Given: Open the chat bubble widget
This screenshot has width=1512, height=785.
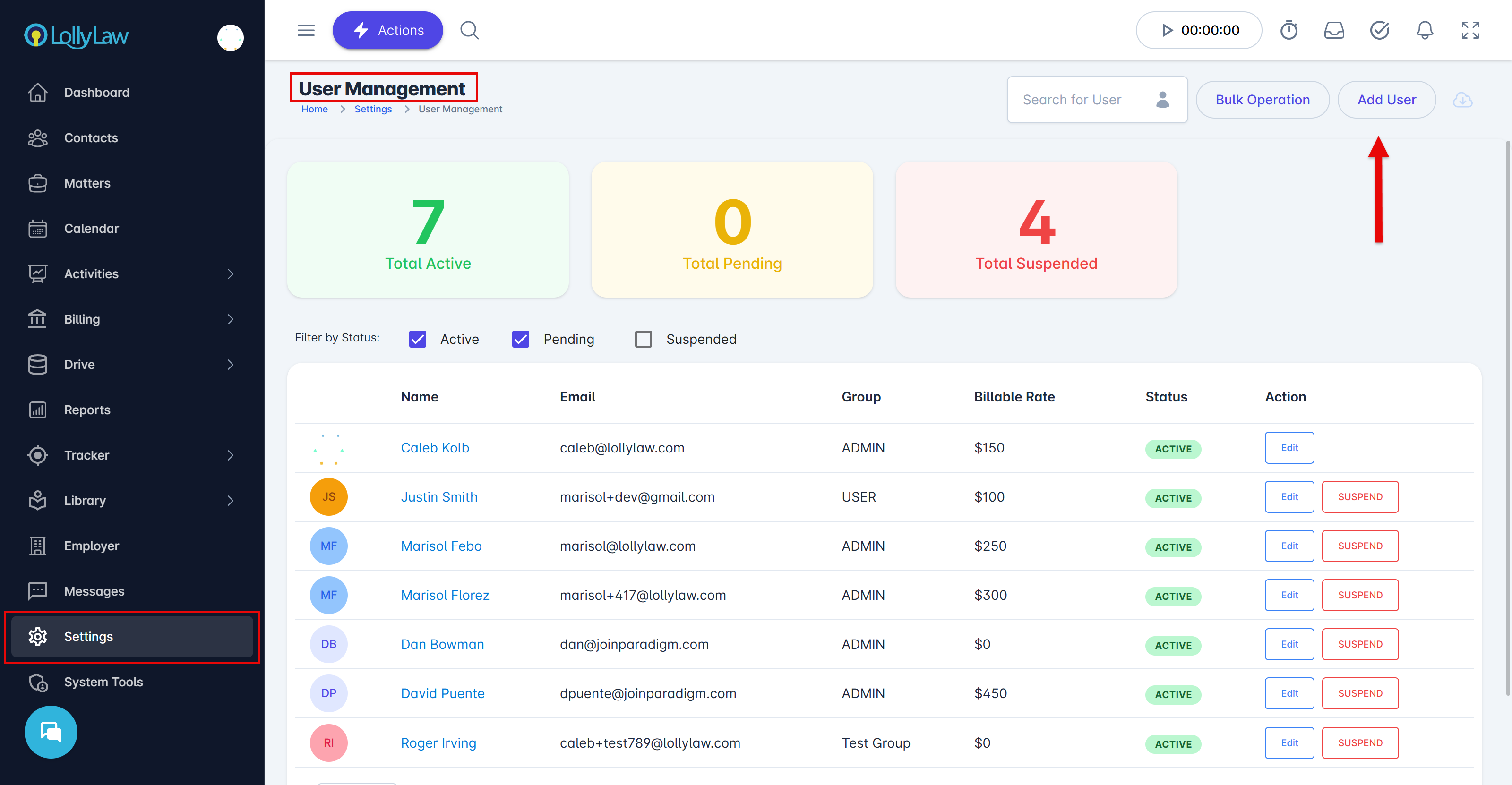Looking at the screenshot, I should coord(51,732).
